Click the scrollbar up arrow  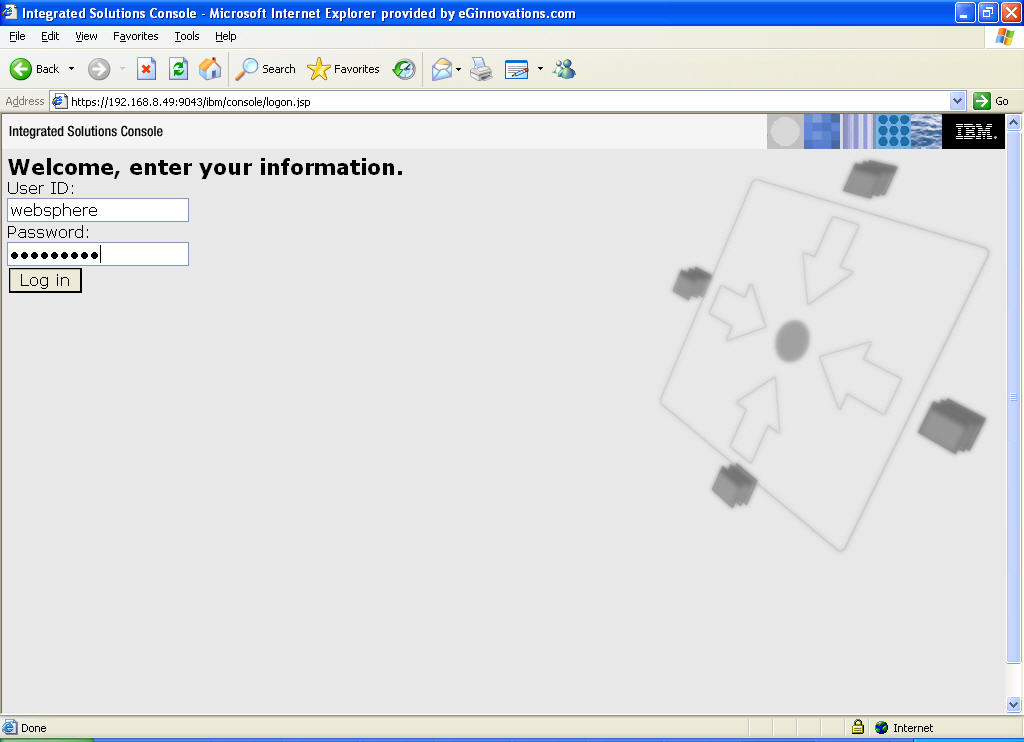(x=1014, y=122)
